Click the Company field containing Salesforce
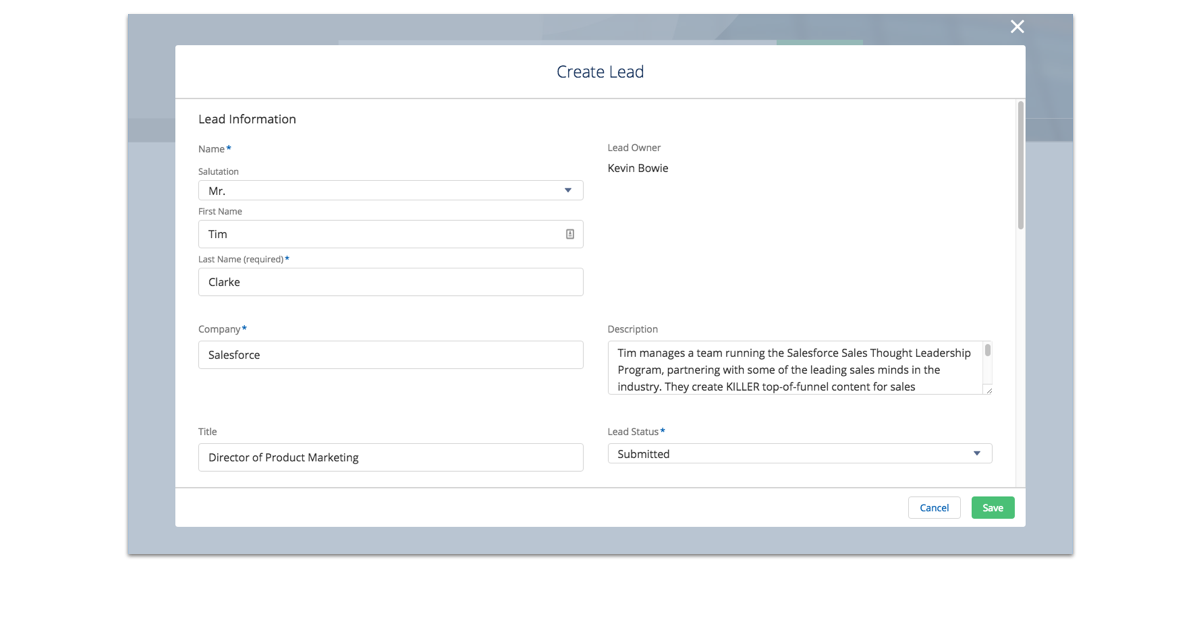1200x640 pixels. (390, 355)
